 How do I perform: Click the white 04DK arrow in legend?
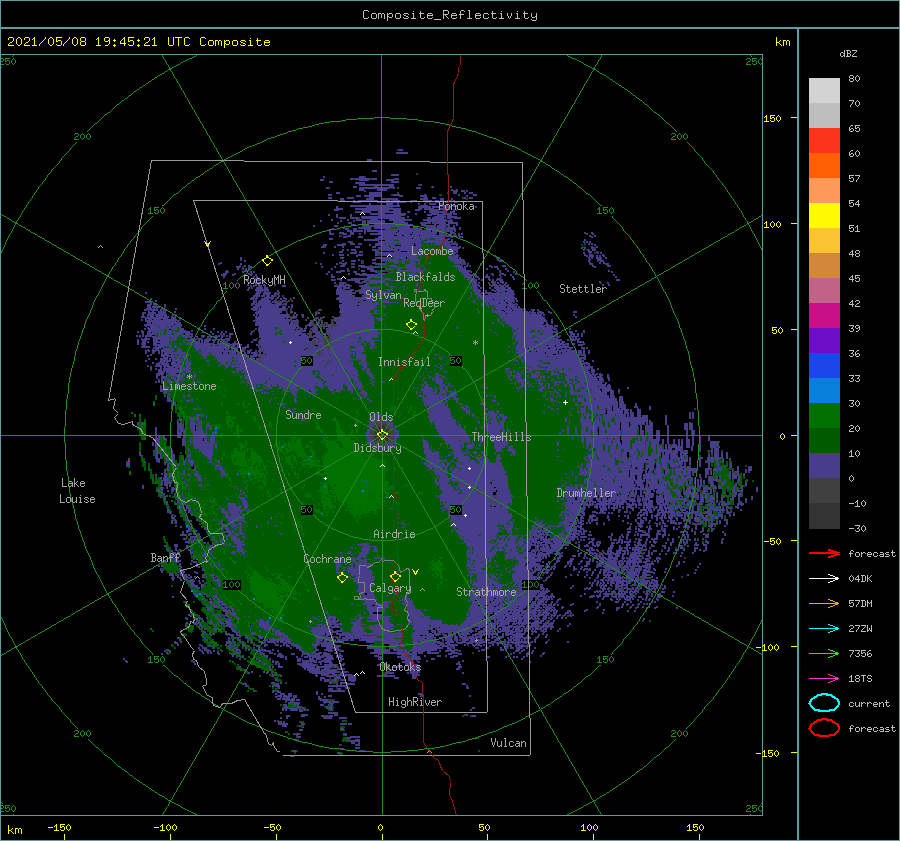pyautogui.click(x=824, y=579)
